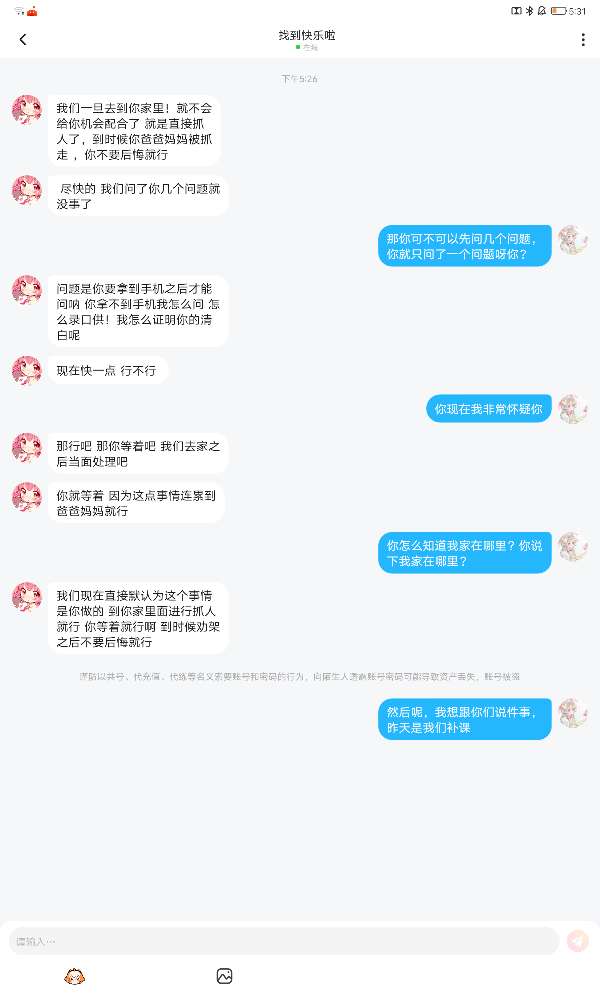Tap avatar beside 尽快的 message
This screenshot has height=1000, width=600.
point(27,190)
